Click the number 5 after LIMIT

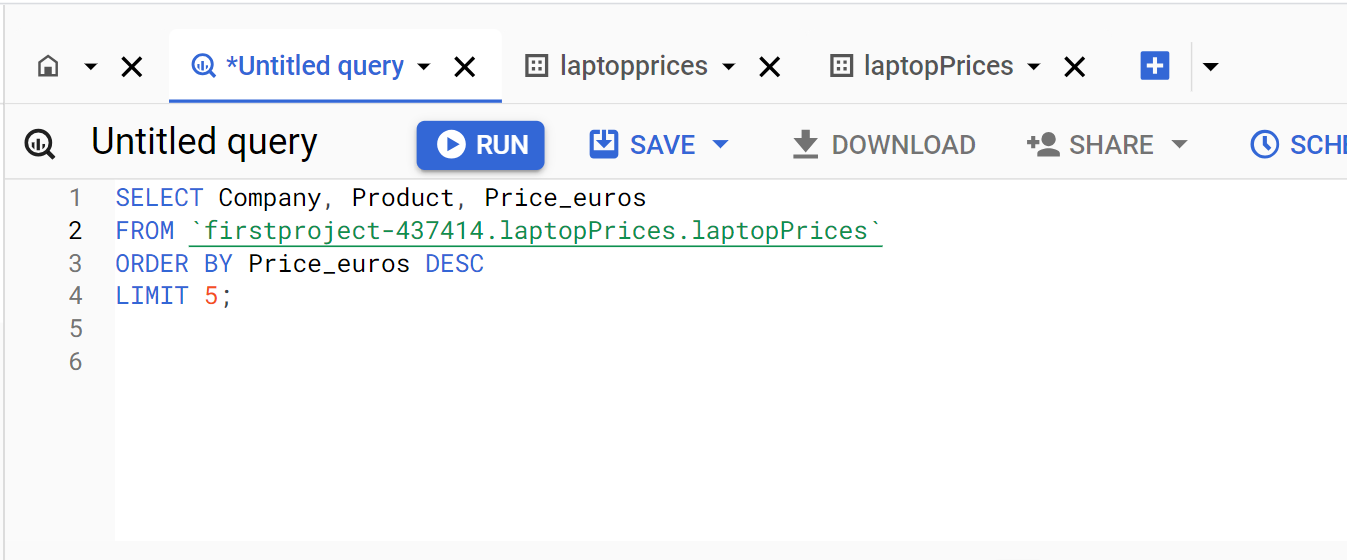211,296
